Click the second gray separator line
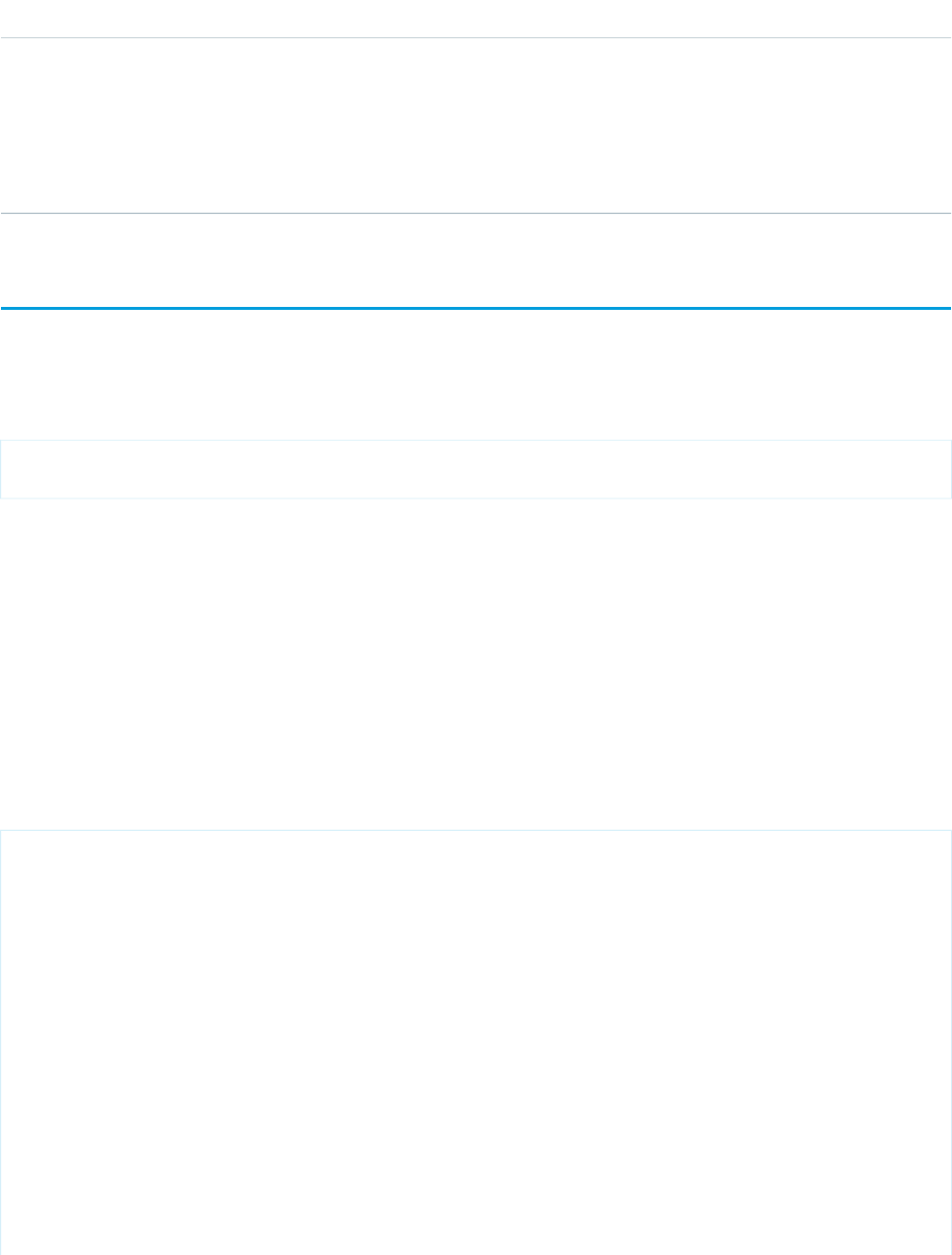 coord(476,213)
